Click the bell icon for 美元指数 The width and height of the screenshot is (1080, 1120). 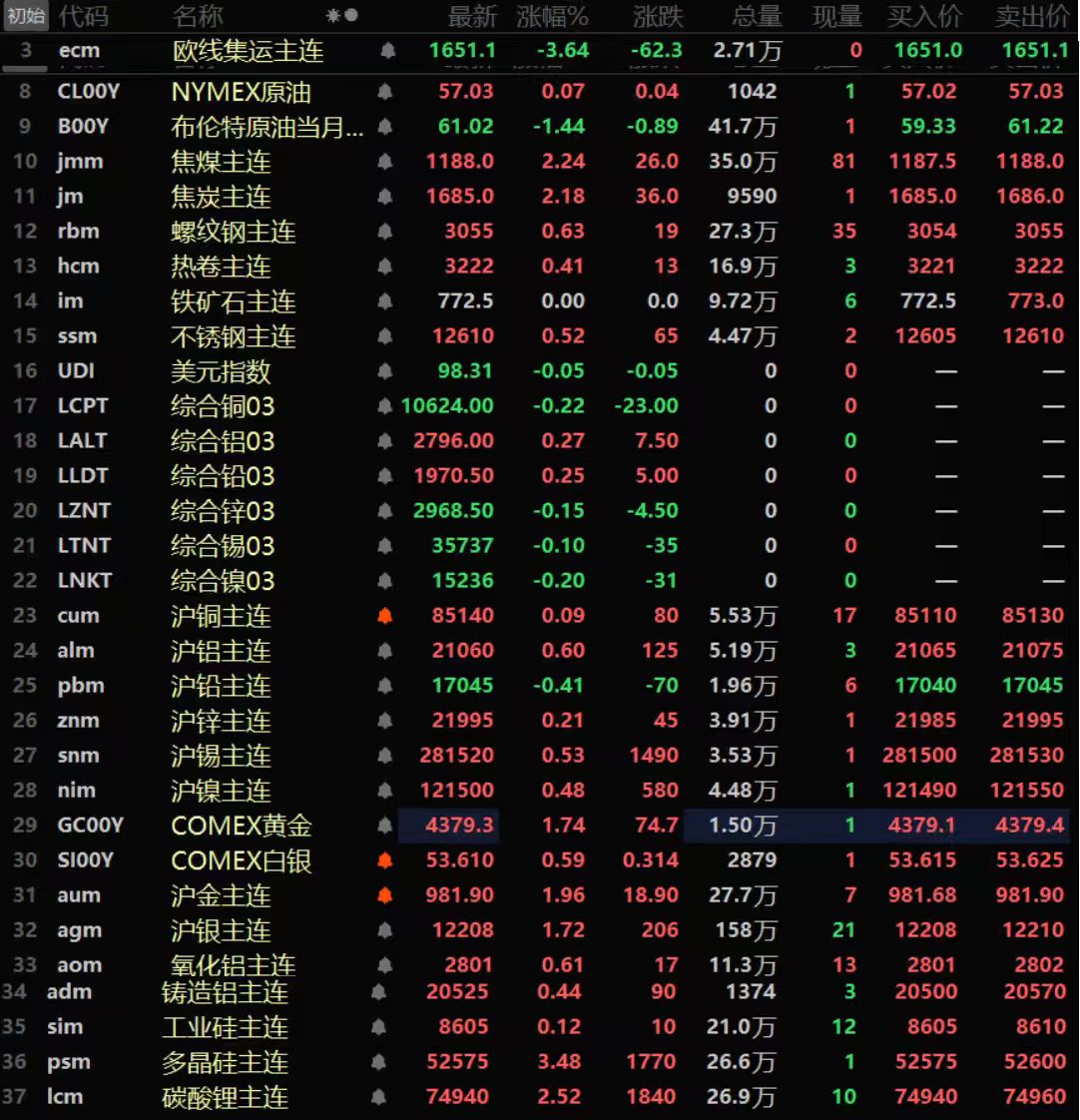[385, 371]
